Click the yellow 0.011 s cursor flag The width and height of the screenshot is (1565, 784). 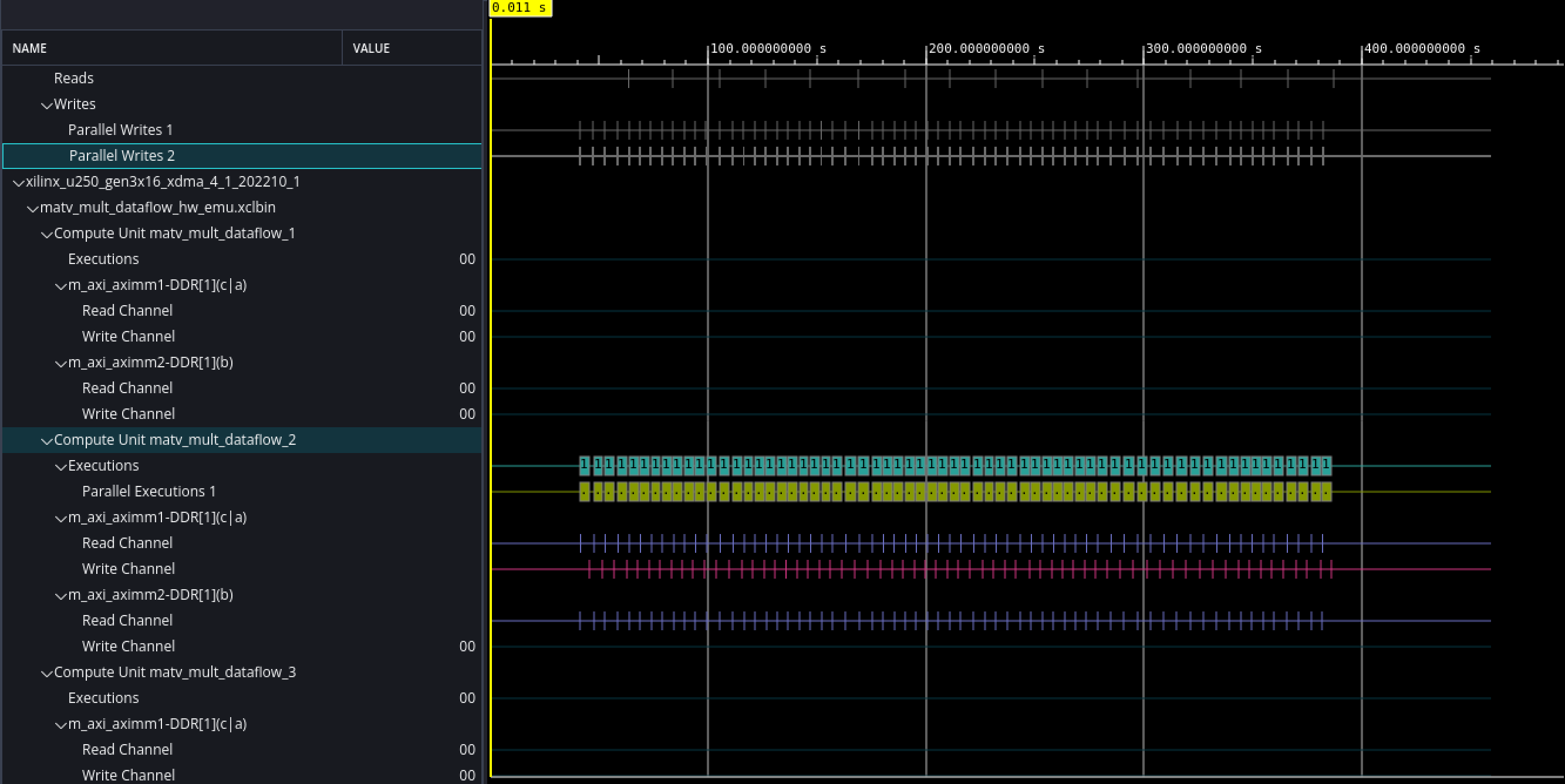tap(520, 8)
